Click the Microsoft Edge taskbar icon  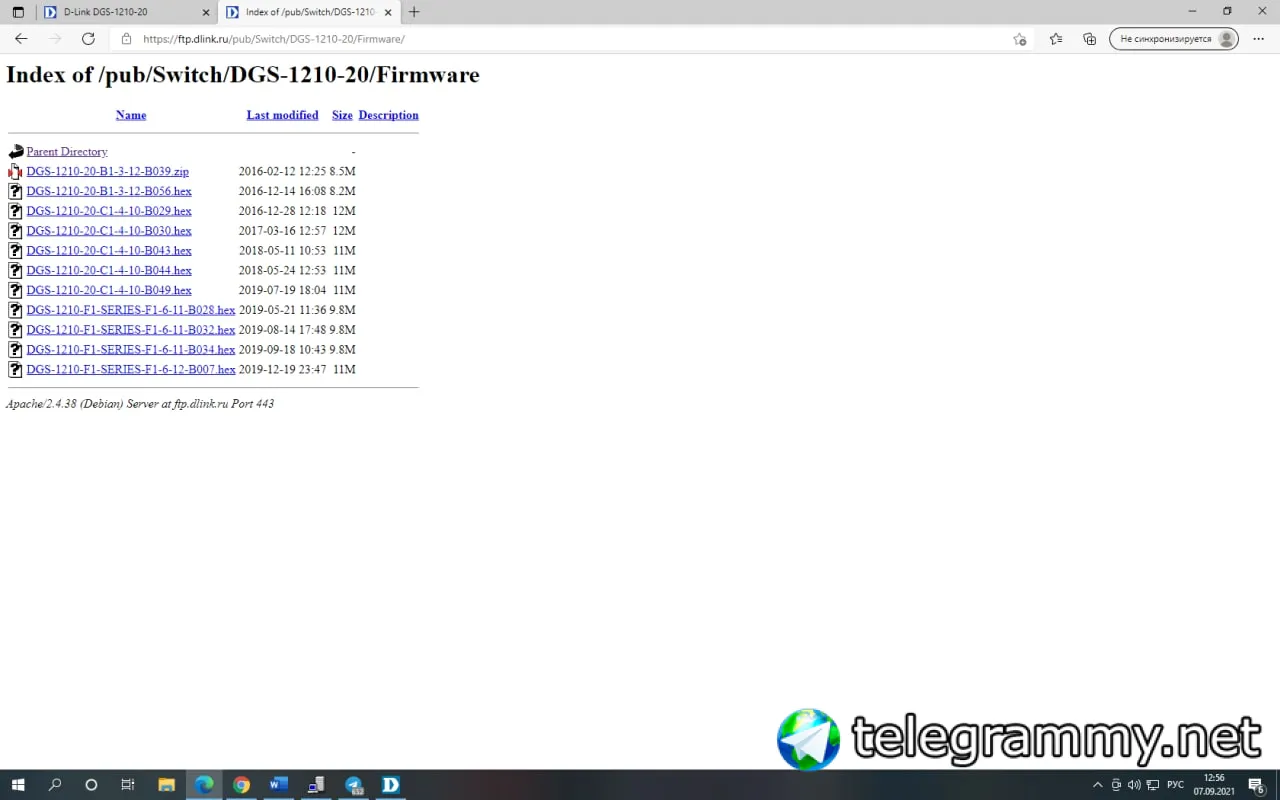(x=204, y=785)
